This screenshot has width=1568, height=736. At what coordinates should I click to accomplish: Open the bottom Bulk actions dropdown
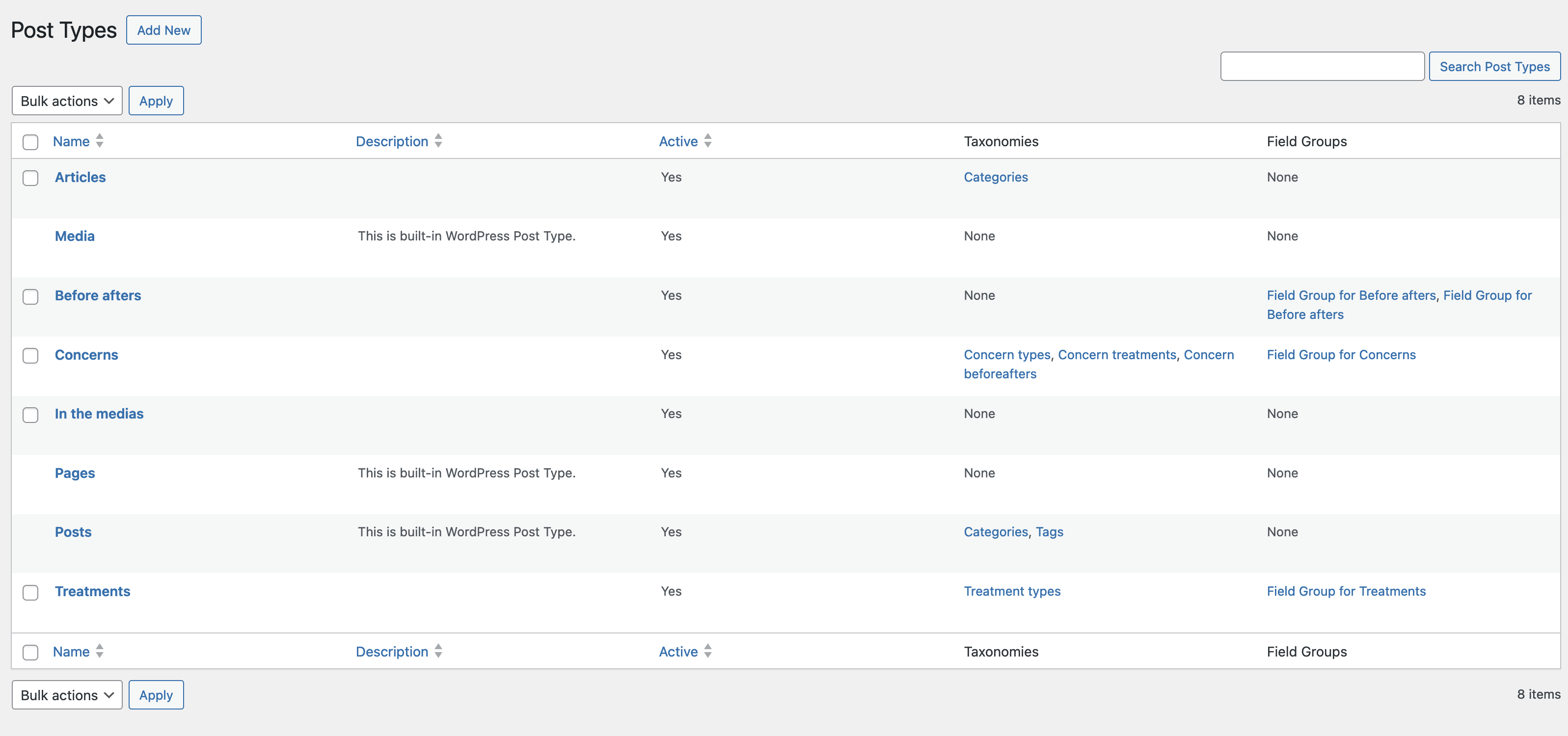(67, 695)
